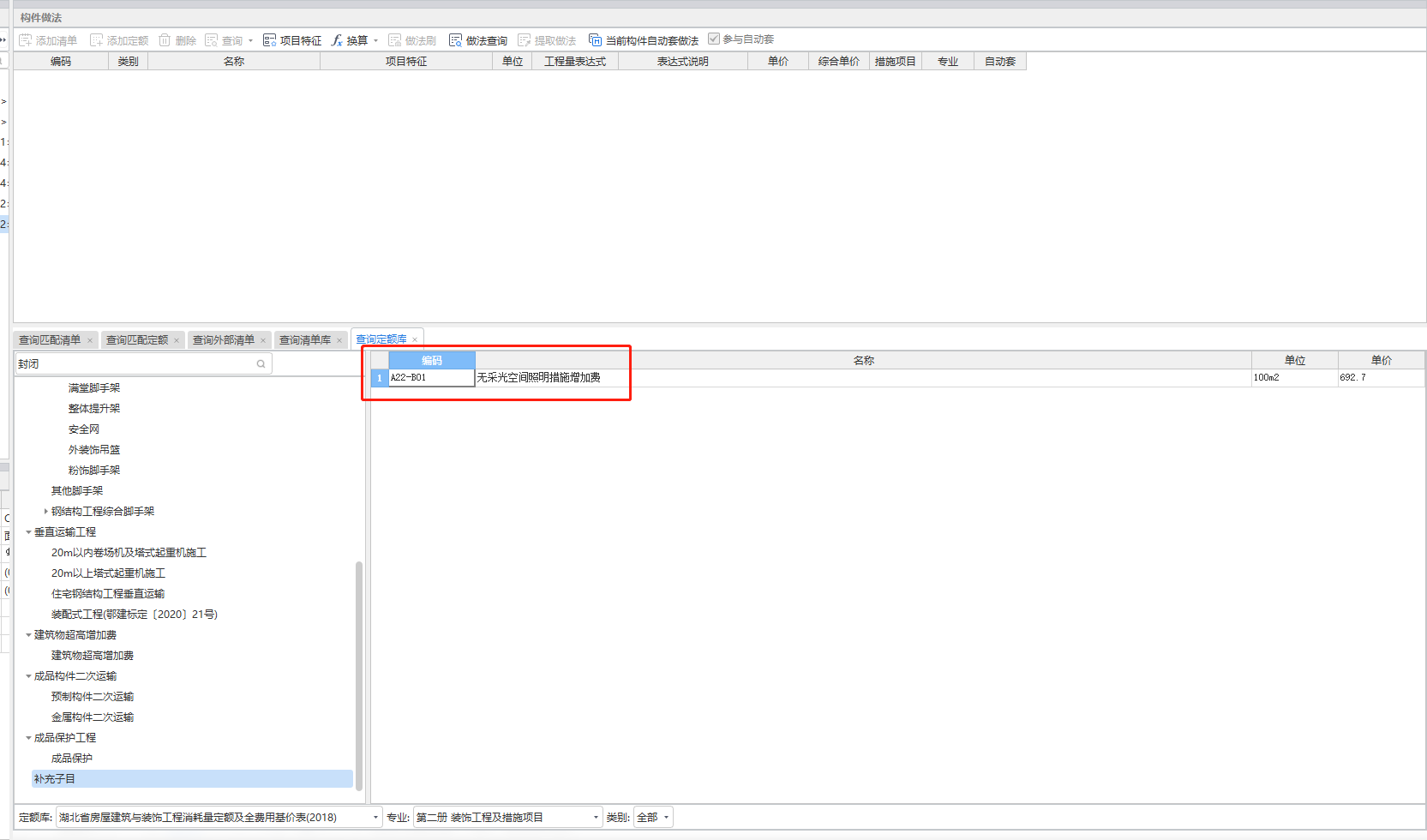1427x840 pixels.
Task: Click the 做法刷 toolbar icon
Action: pos(395,40)
